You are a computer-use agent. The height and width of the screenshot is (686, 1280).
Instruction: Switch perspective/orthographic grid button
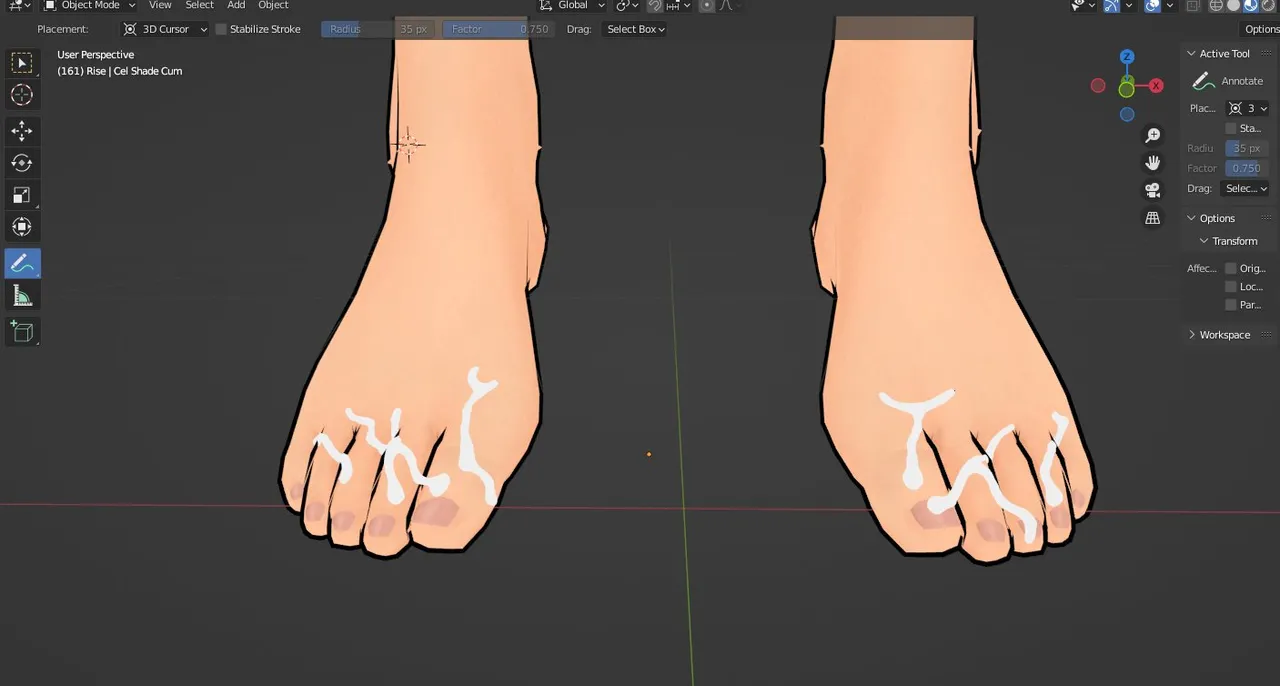(x=1153, y=218)
